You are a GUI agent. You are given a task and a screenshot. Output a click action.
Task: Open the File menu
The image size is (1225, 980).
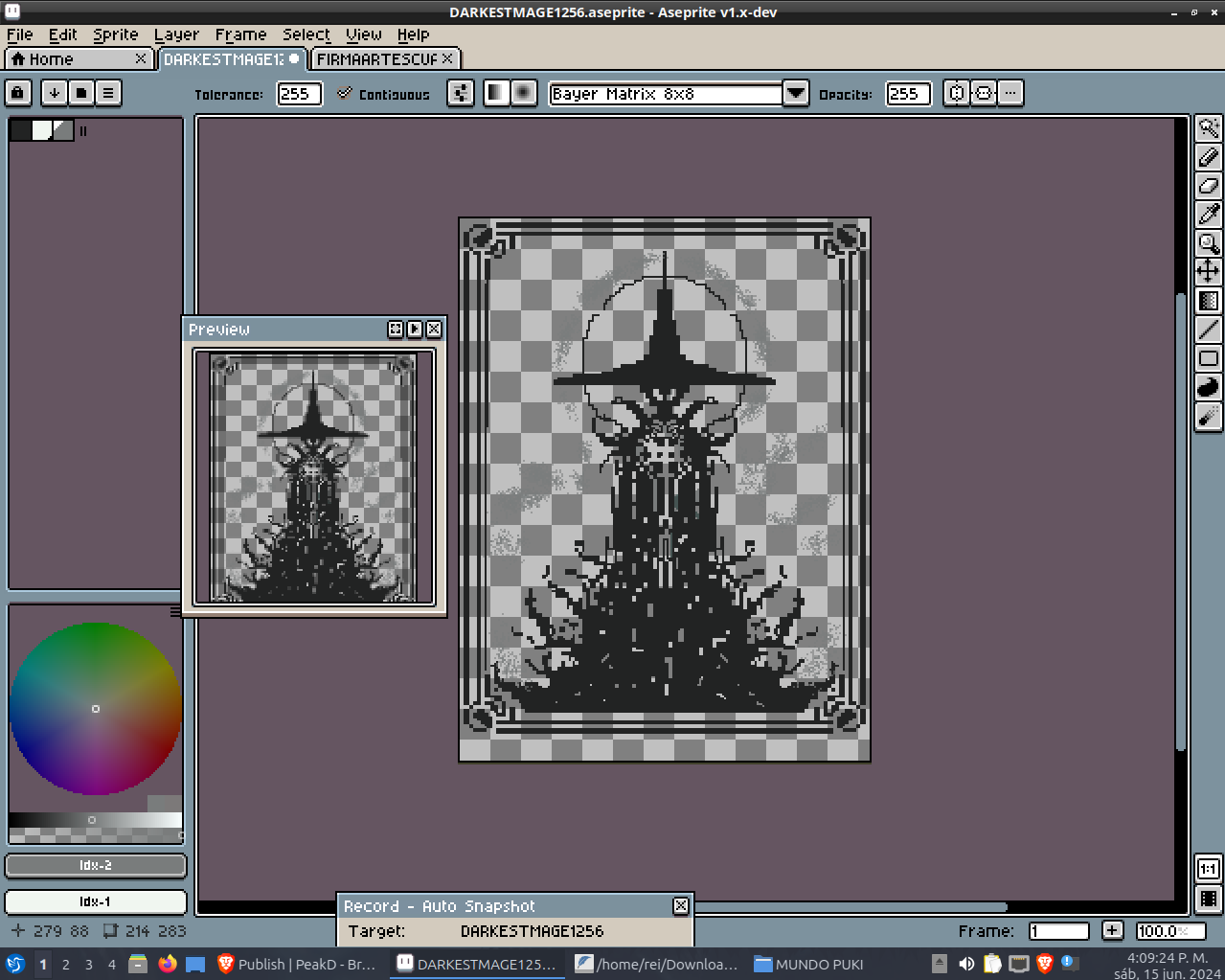[x=19, y=34]
